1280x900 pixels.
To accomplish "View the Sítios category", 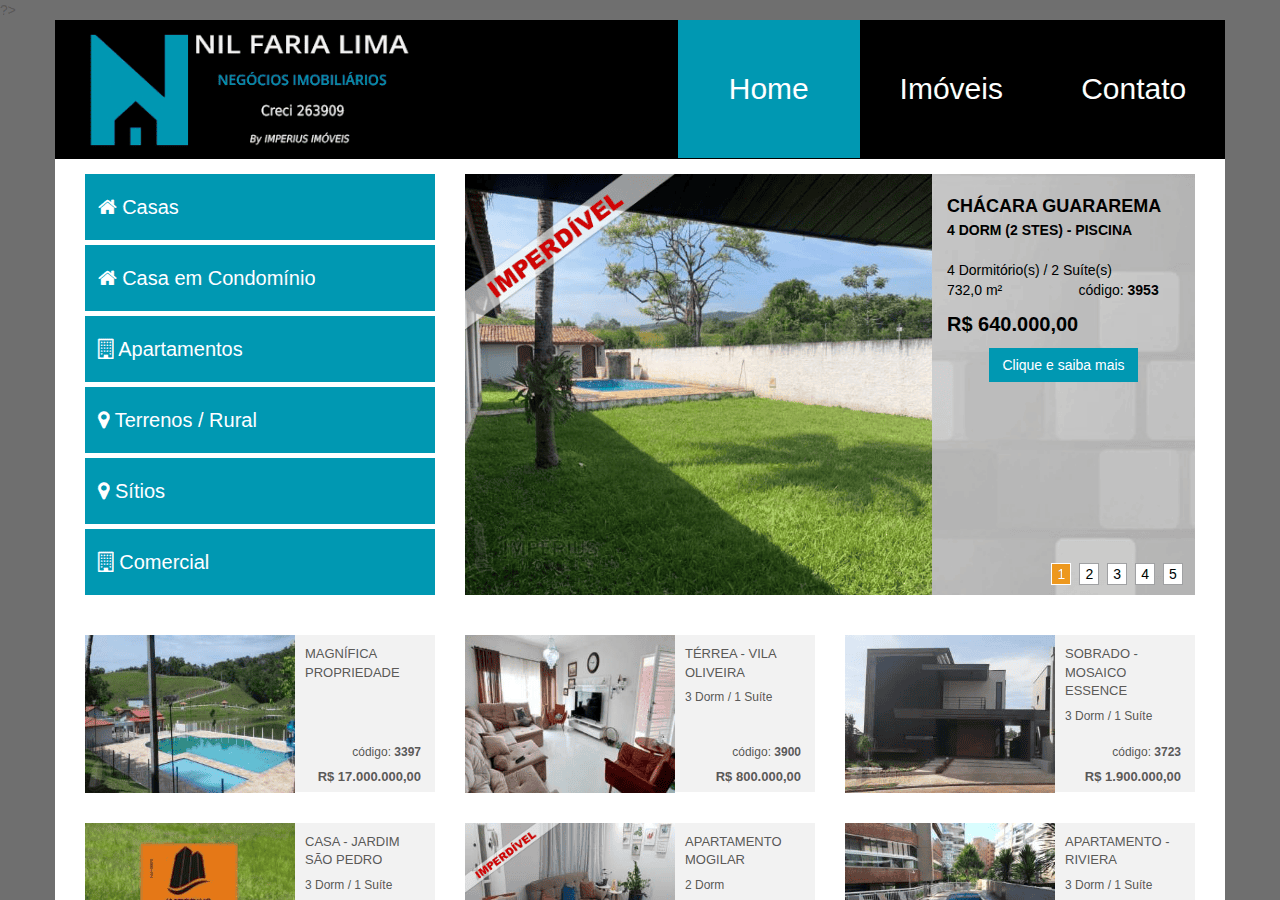I will pos(260,491).
